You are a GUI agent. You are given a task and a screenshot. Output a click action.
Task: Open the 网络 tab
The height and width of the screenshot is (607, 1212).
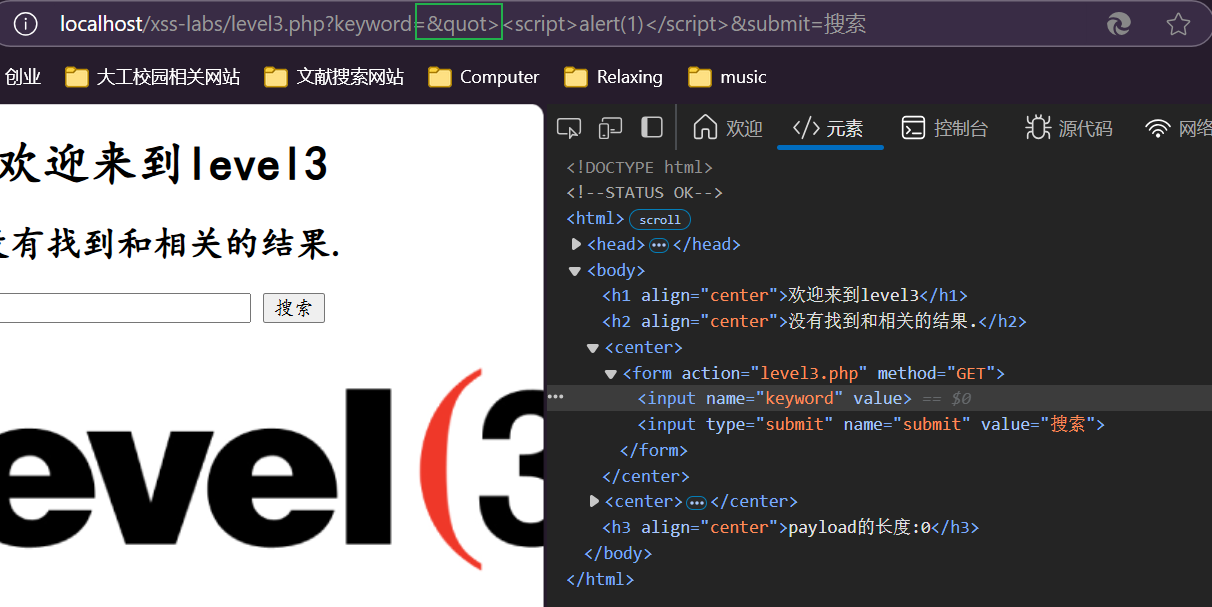1180,128
